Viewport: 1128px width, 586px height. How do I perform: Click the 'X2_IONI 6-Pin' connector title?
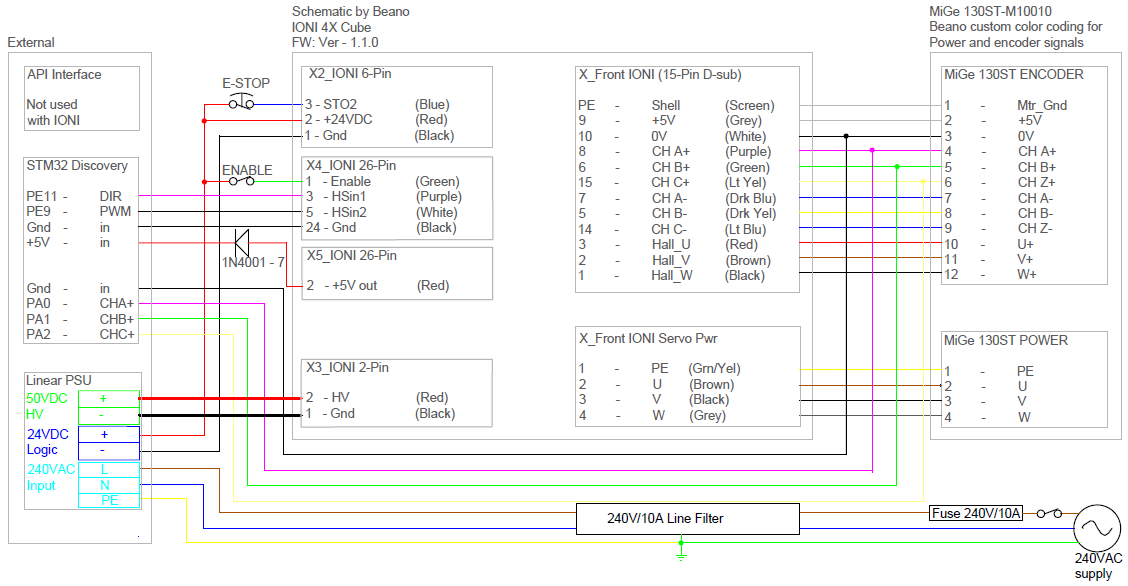(x=350, y=73)
